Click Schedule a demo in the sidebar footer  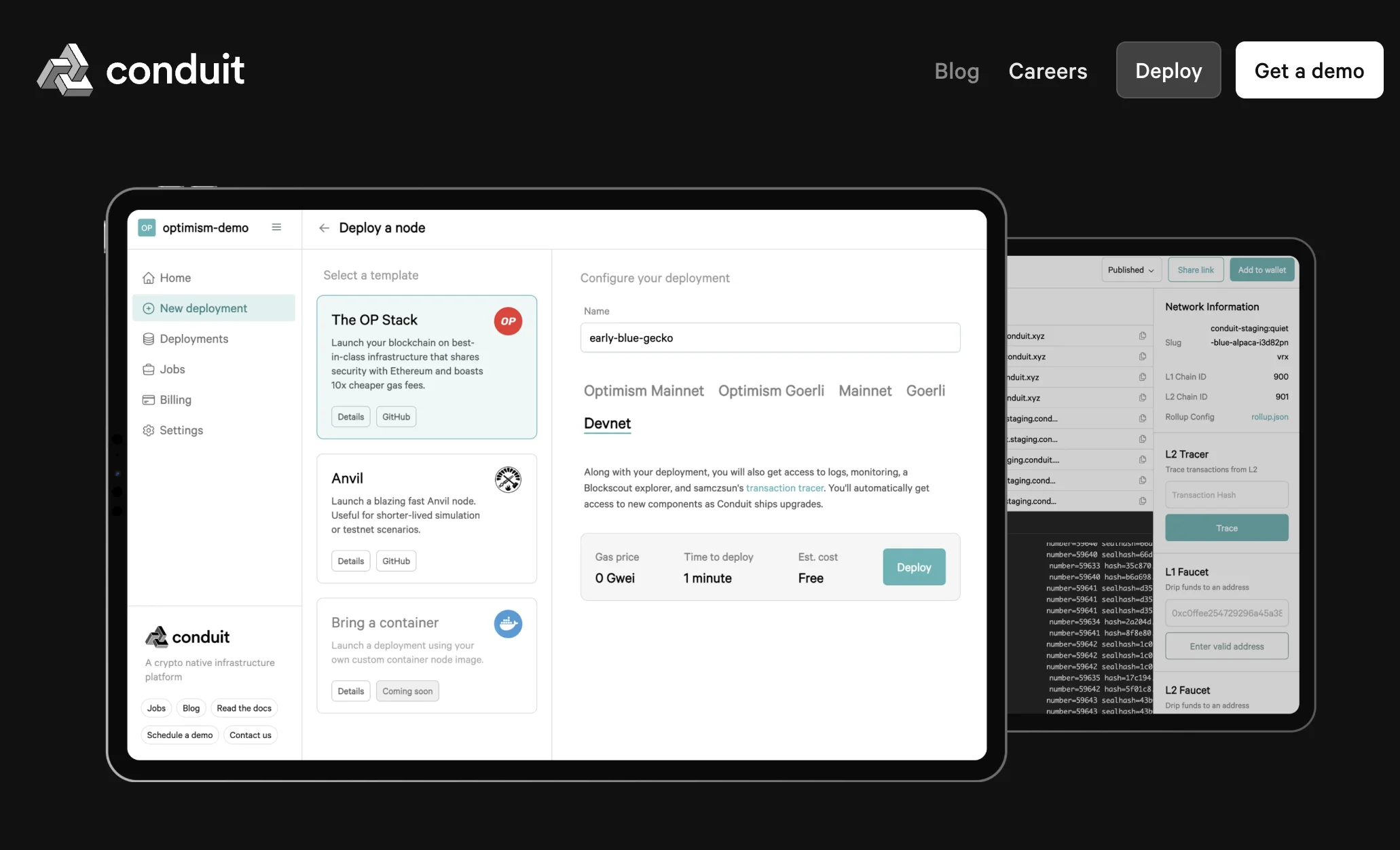180,735
